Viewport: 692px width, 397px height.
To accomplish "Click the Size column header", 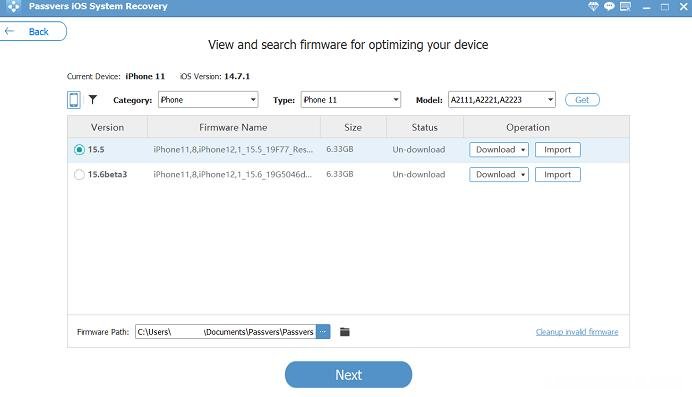I will [353, 127].
